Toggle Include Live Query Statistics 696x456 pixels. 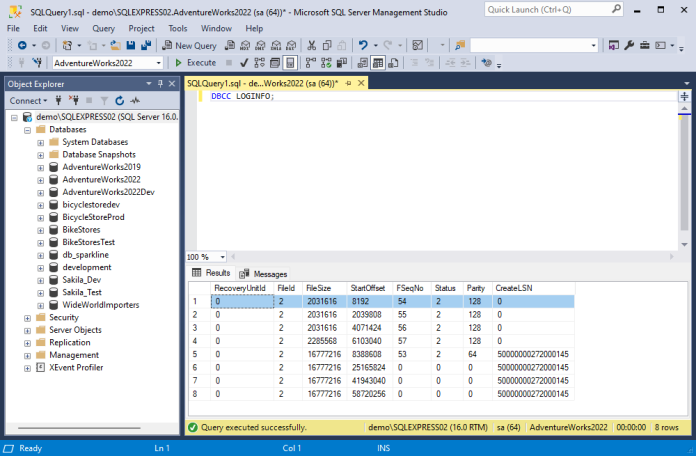326,63
